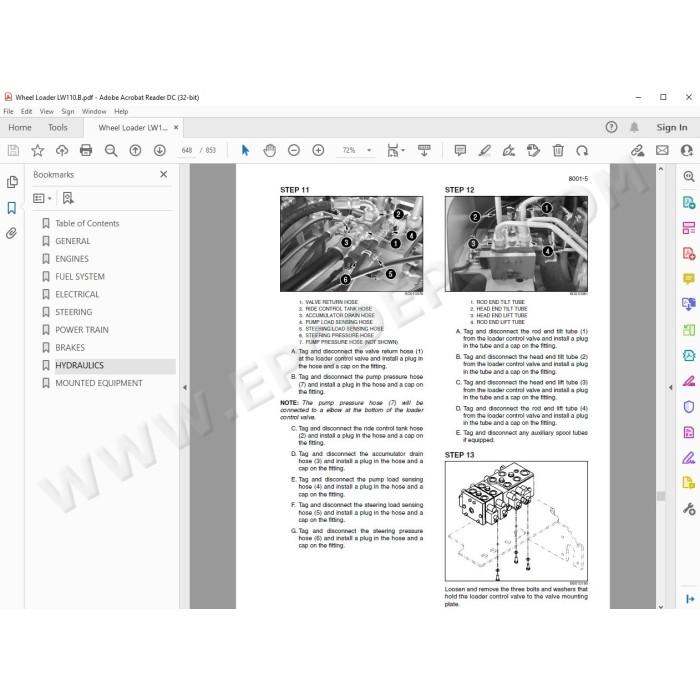Zoom out with minus button
The image size is (700, 700).
[x=294, y=150]
